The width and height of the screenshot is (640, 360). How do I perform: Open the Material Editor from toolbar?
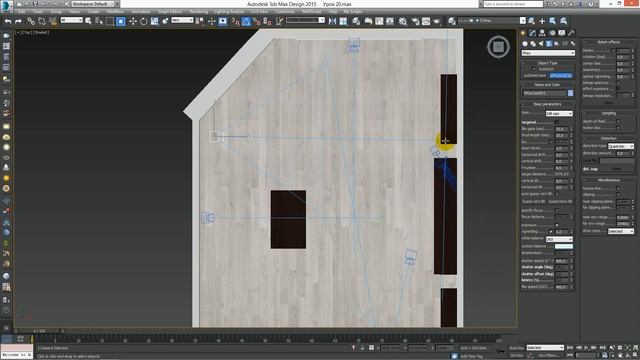[402, 21]
